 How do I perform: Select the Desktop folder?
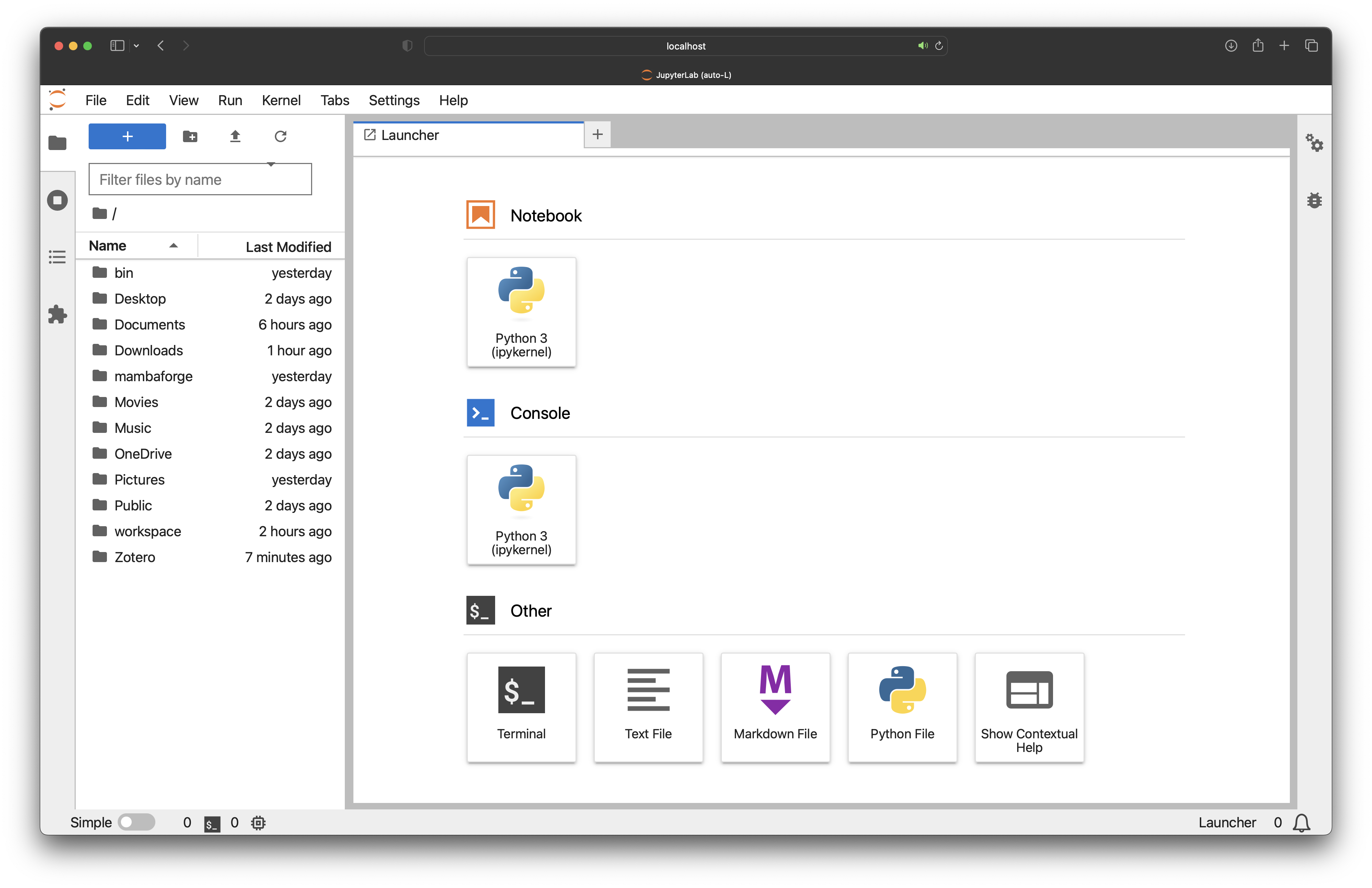pyautogui.click(x=211, y=299)
